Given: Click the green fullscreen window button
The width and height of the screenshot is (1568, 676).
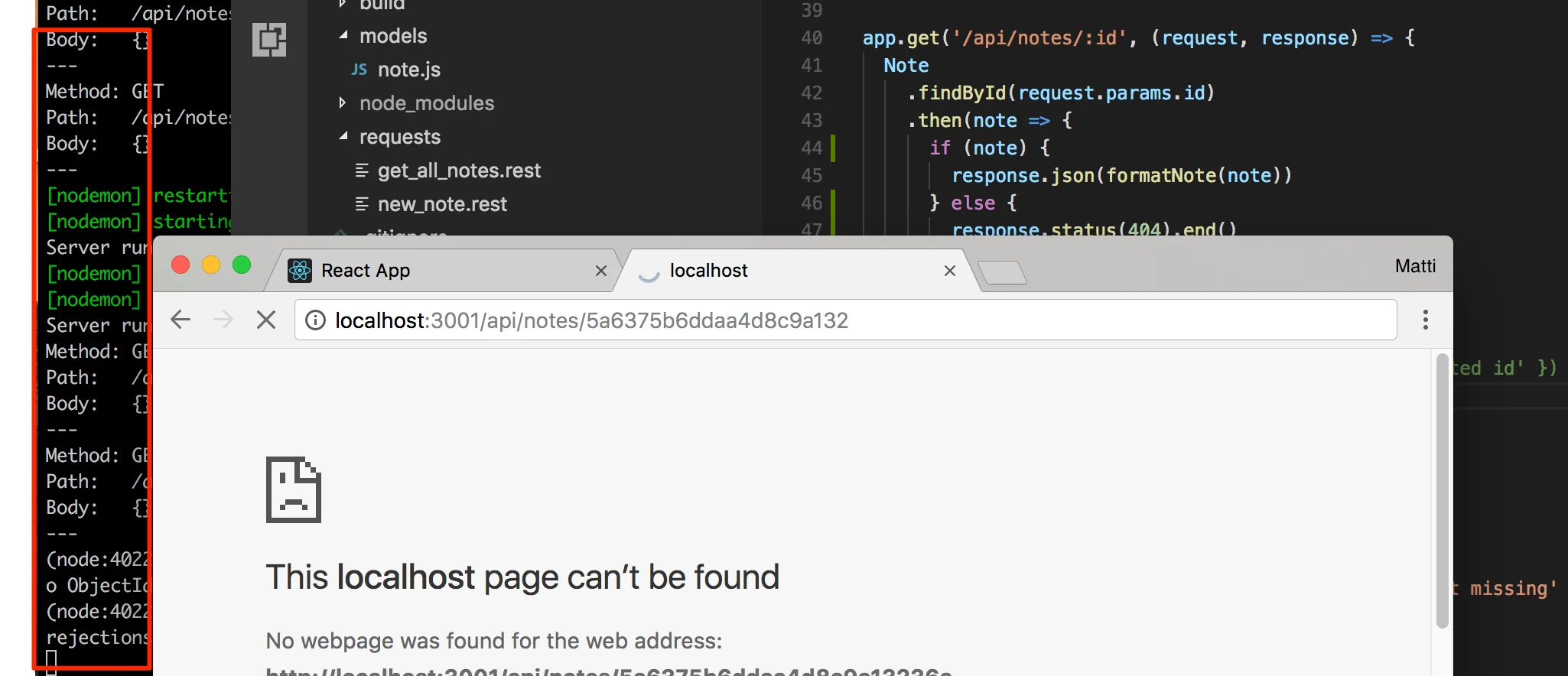Looking at the screenshot, I should [242, 265].
